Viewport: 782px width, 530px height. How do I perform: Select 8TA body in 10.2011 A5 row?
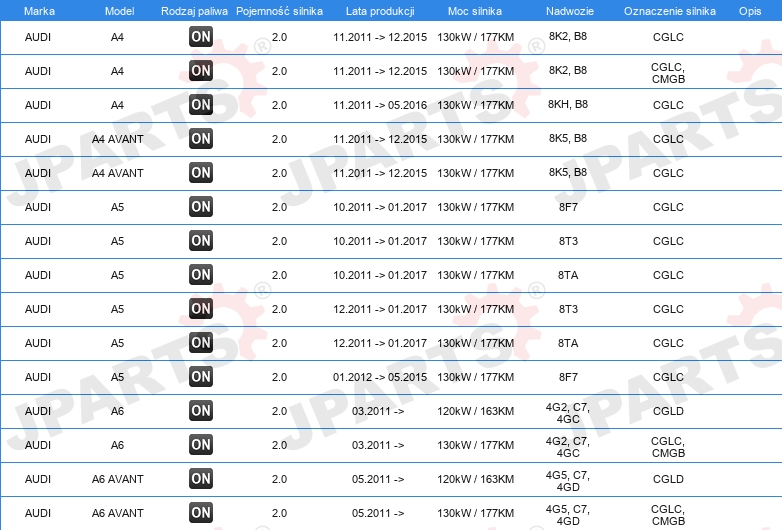tap(568, 275)
